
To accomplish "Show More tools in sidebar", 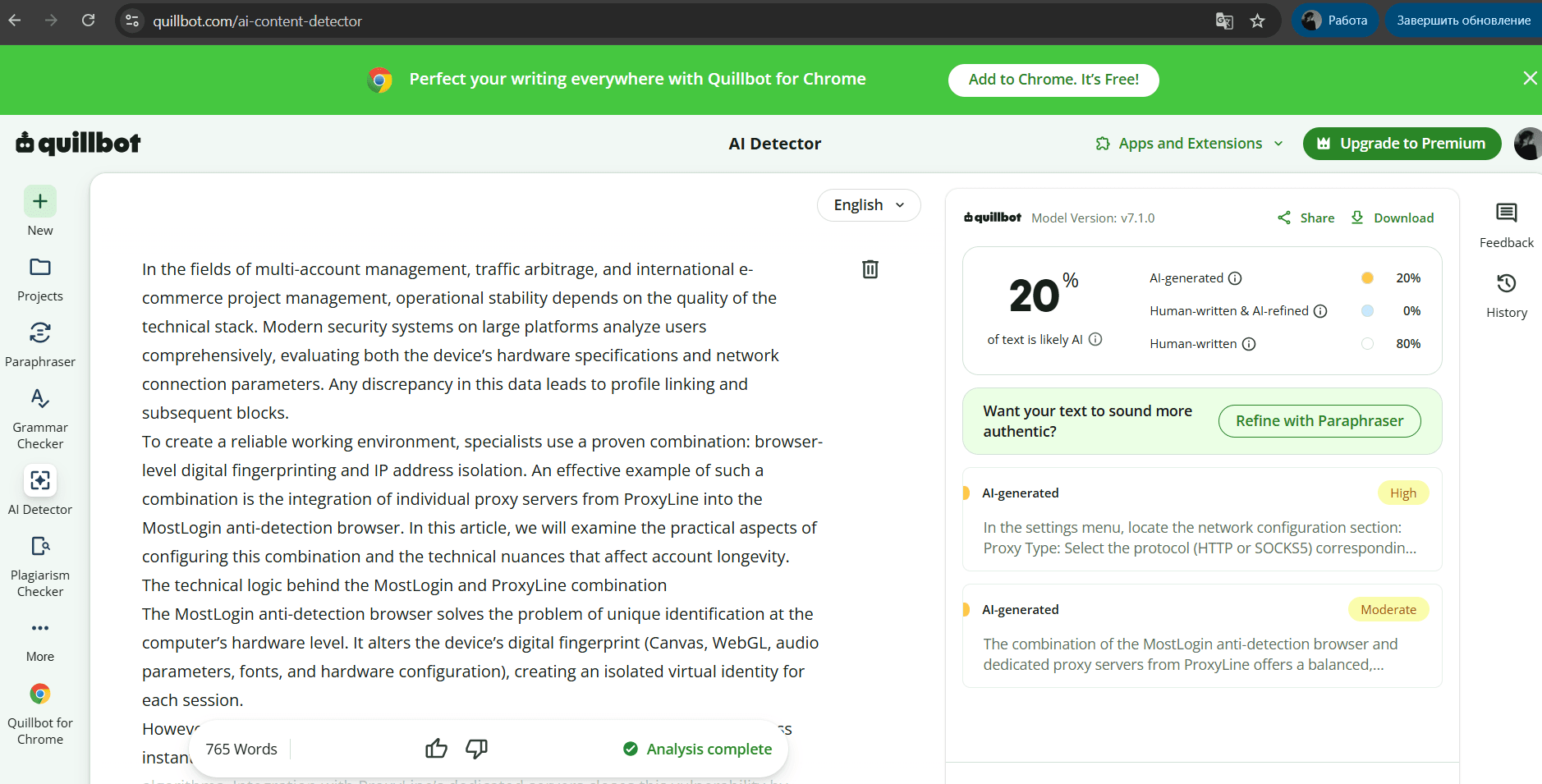I will click(x=40, y=640).
